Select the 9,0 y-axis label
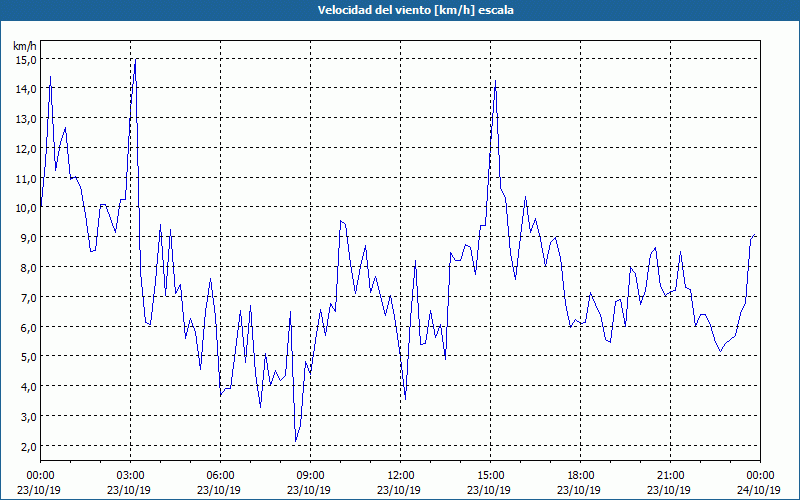800x500 pixels. 28,238
